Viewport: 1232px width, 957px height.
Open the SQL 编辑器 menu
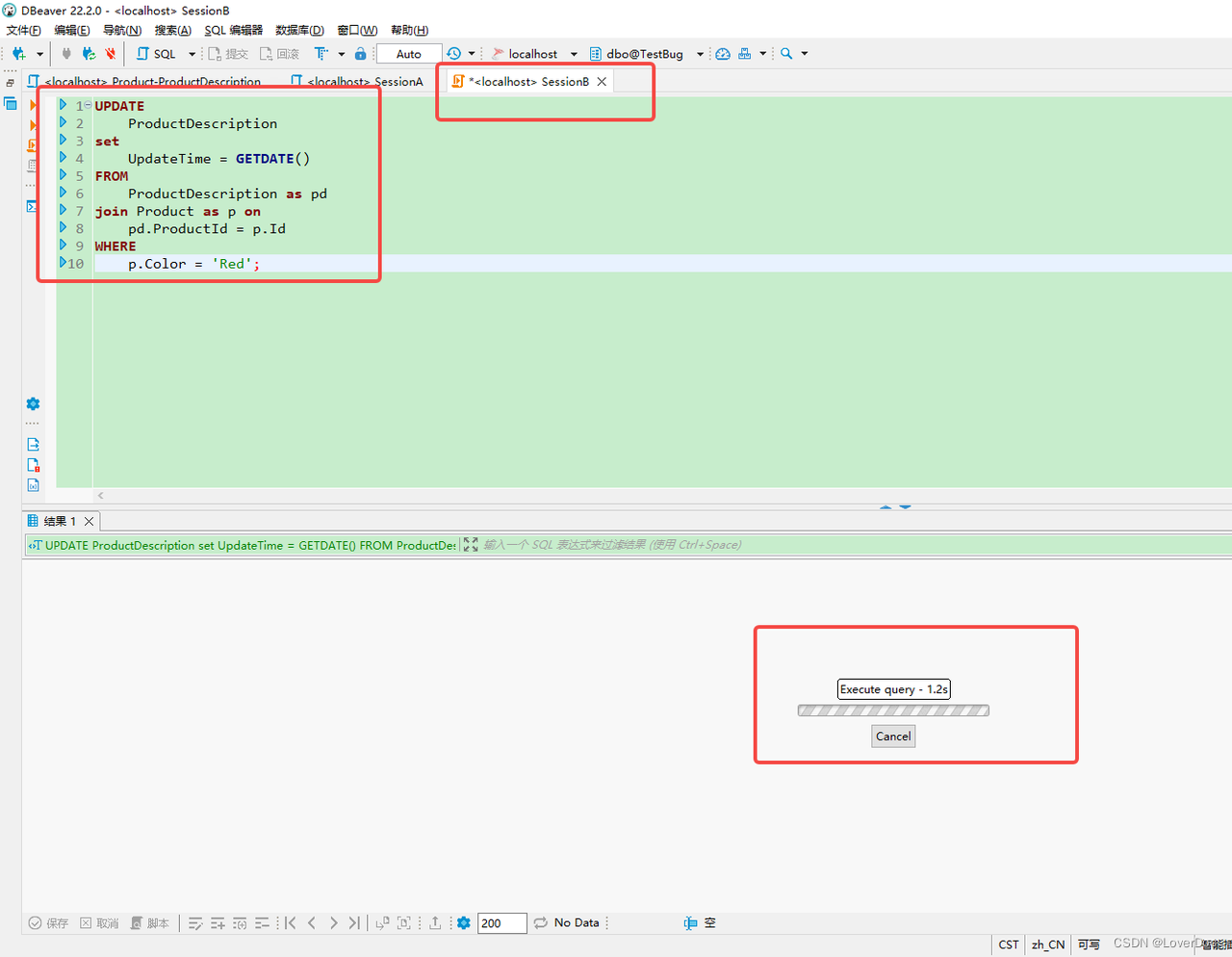click(x=234, y=30)
